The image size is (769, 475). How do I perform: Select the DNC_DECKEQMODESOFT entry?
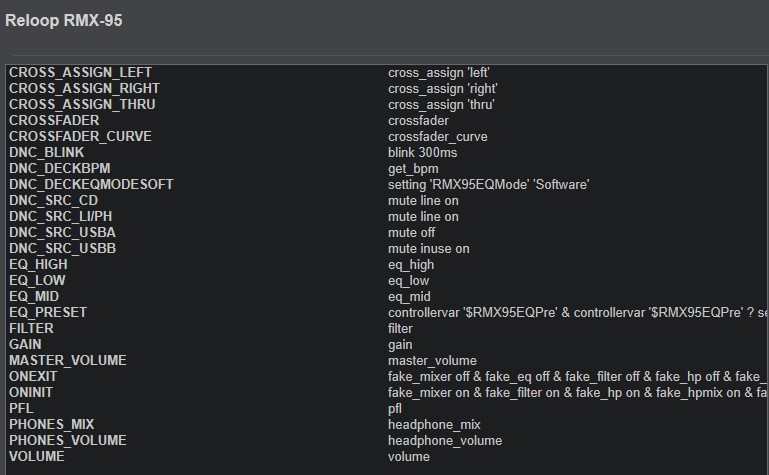click(91, 184)
